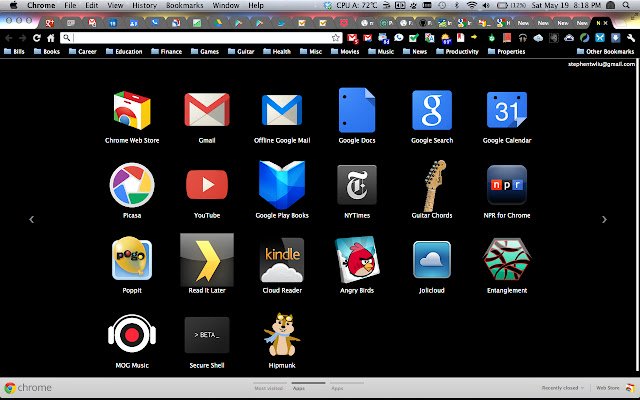Open the Picasa app
Viewport: 640px width, 400px height.
tap(132, 185)
